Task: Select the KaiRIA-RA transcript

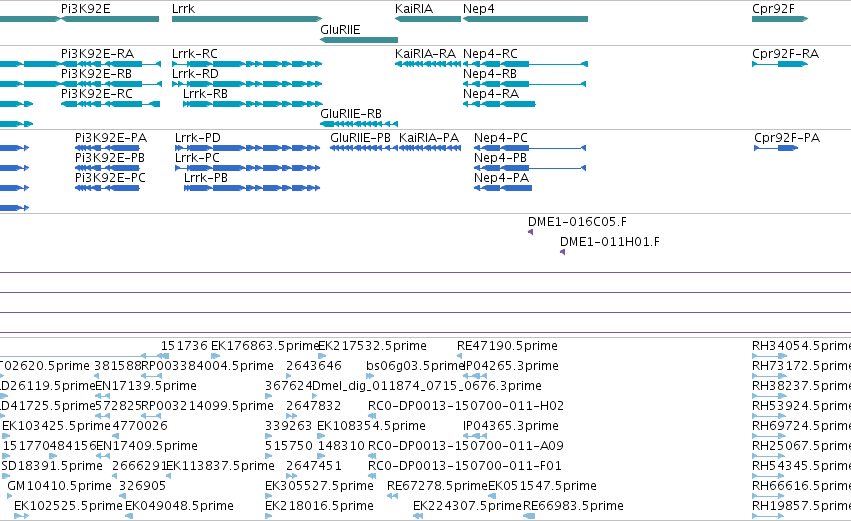Action: pyautogui.click(x=428, y=64)
